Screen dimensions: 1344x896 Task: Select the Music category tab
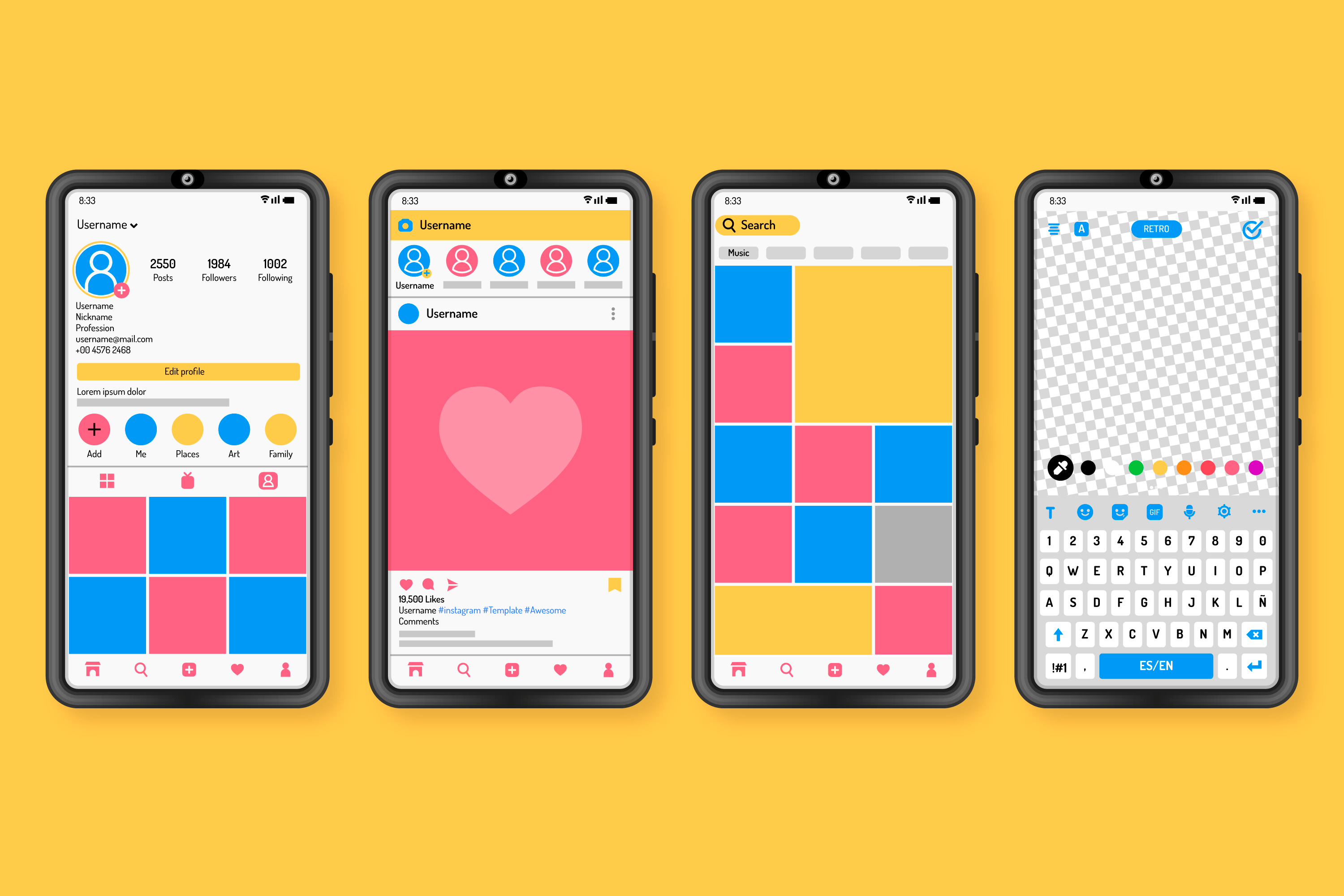(739, 251)
